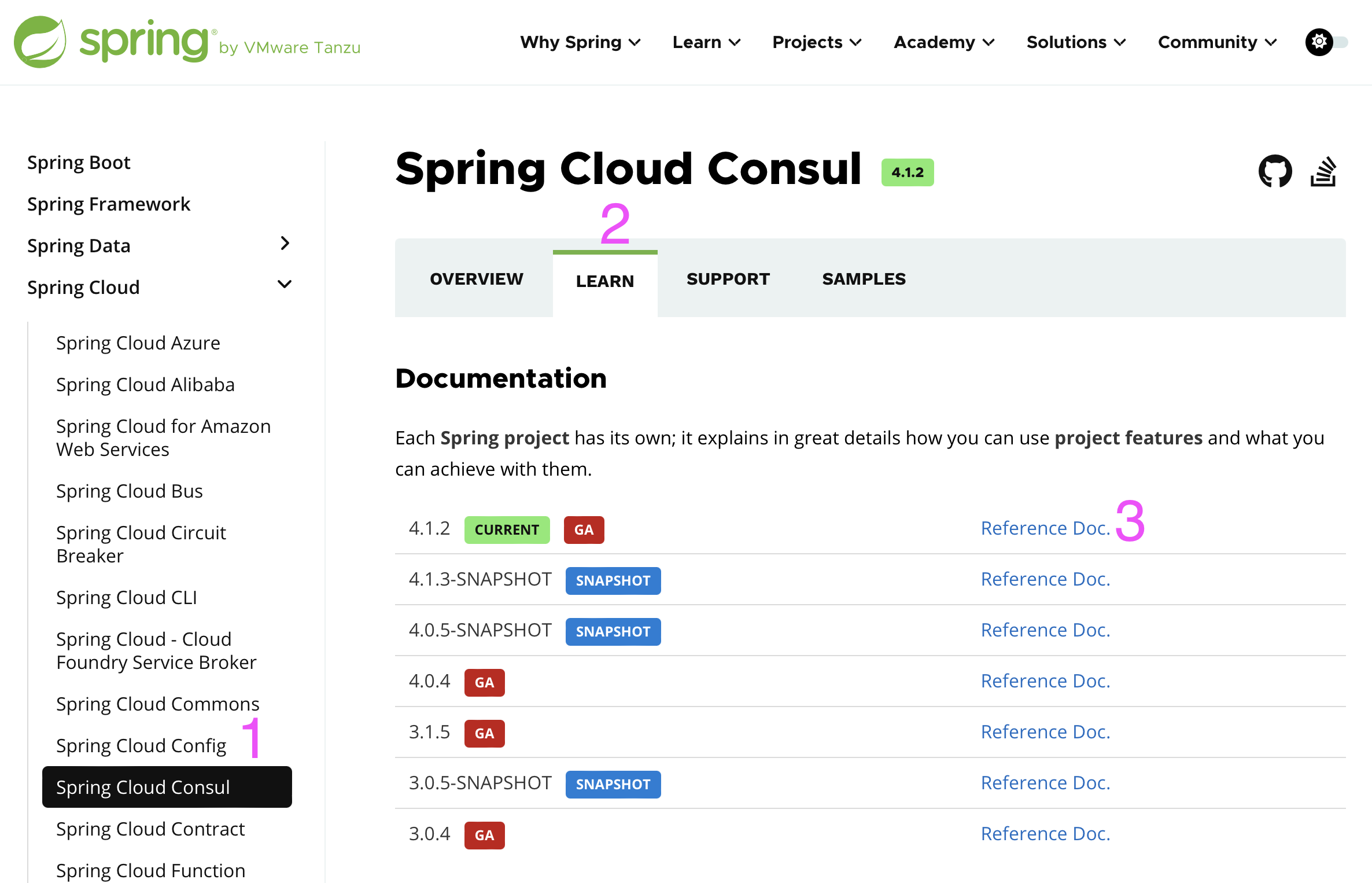Open Reference Doc. for 4.0.5-SNAPSHOT
Image resolution: width=1372 pixels, height=883 pixels.
(x=1045, y=630)
